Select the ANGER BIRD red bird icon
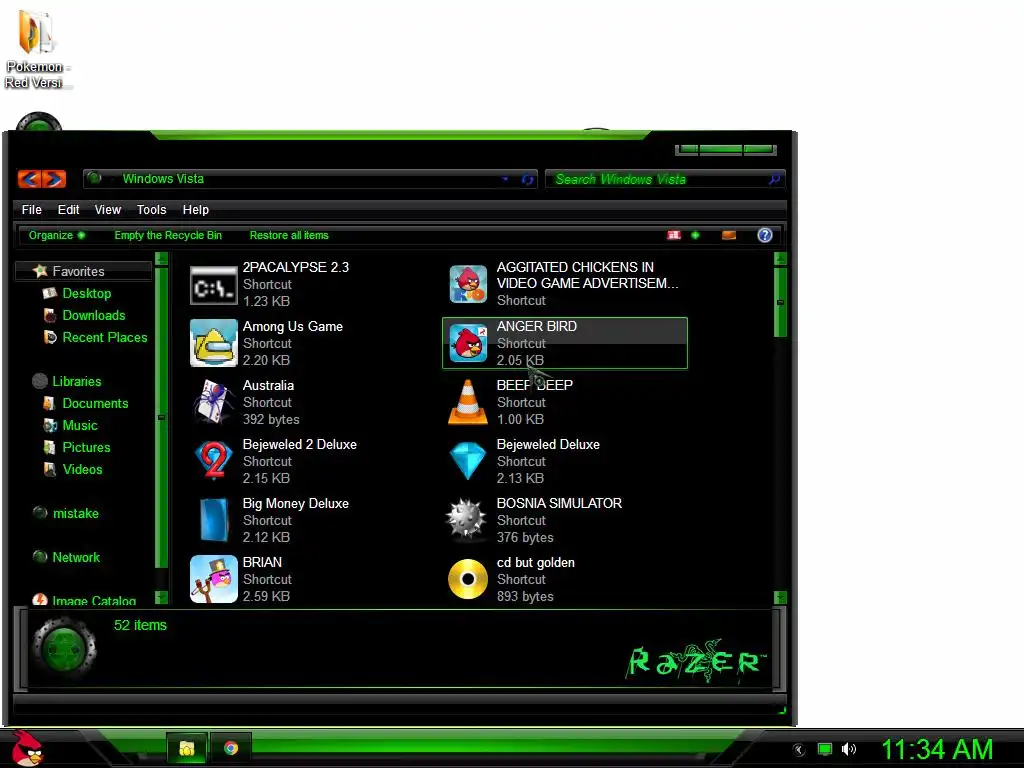 468,343
